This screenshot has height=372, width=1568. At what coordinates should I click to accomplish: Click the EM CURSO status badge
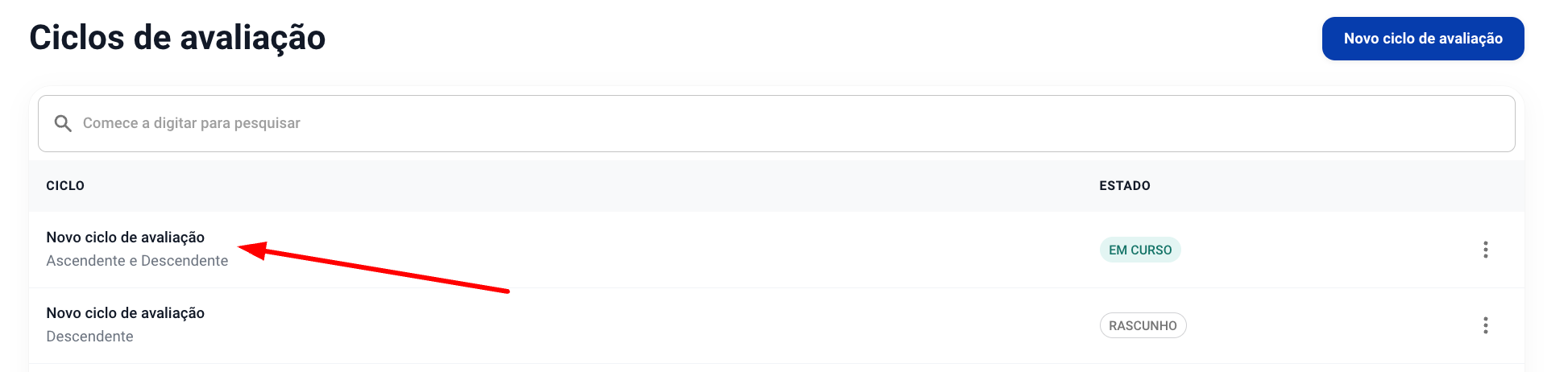pyautogui.click(x=1140, y=250)
